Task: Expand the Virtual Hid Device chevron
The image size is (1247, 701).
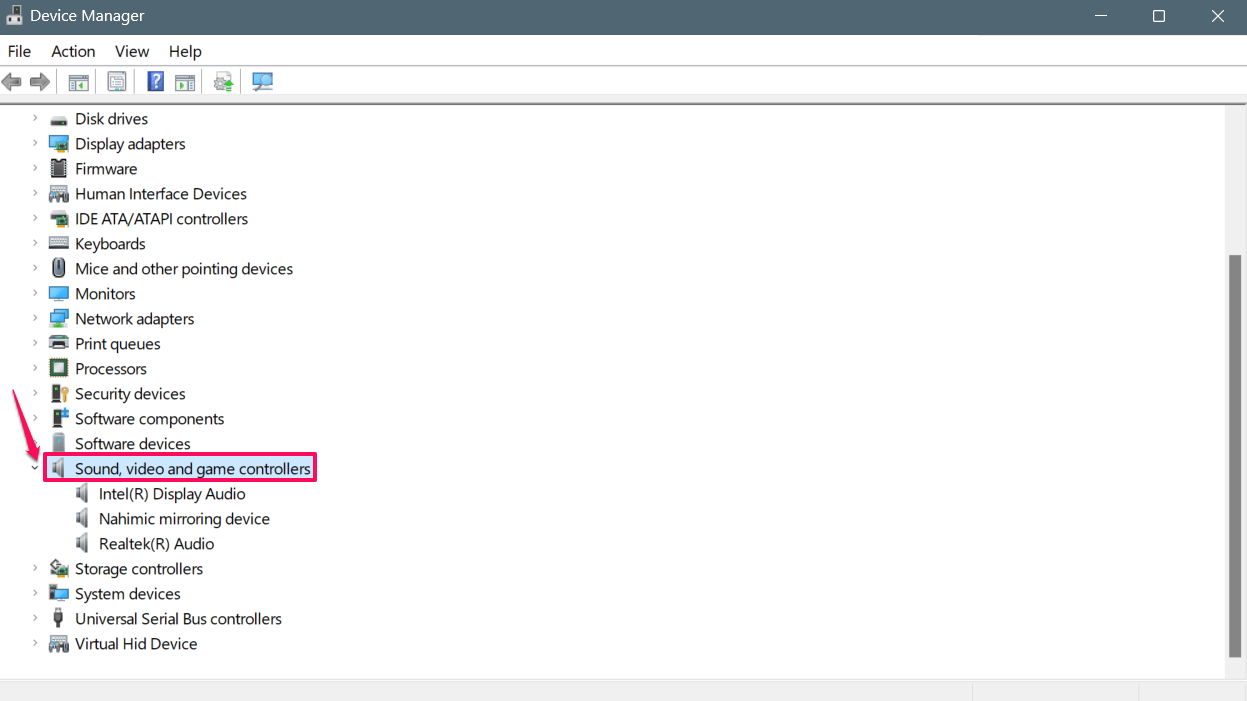Action: pos(35,644)
